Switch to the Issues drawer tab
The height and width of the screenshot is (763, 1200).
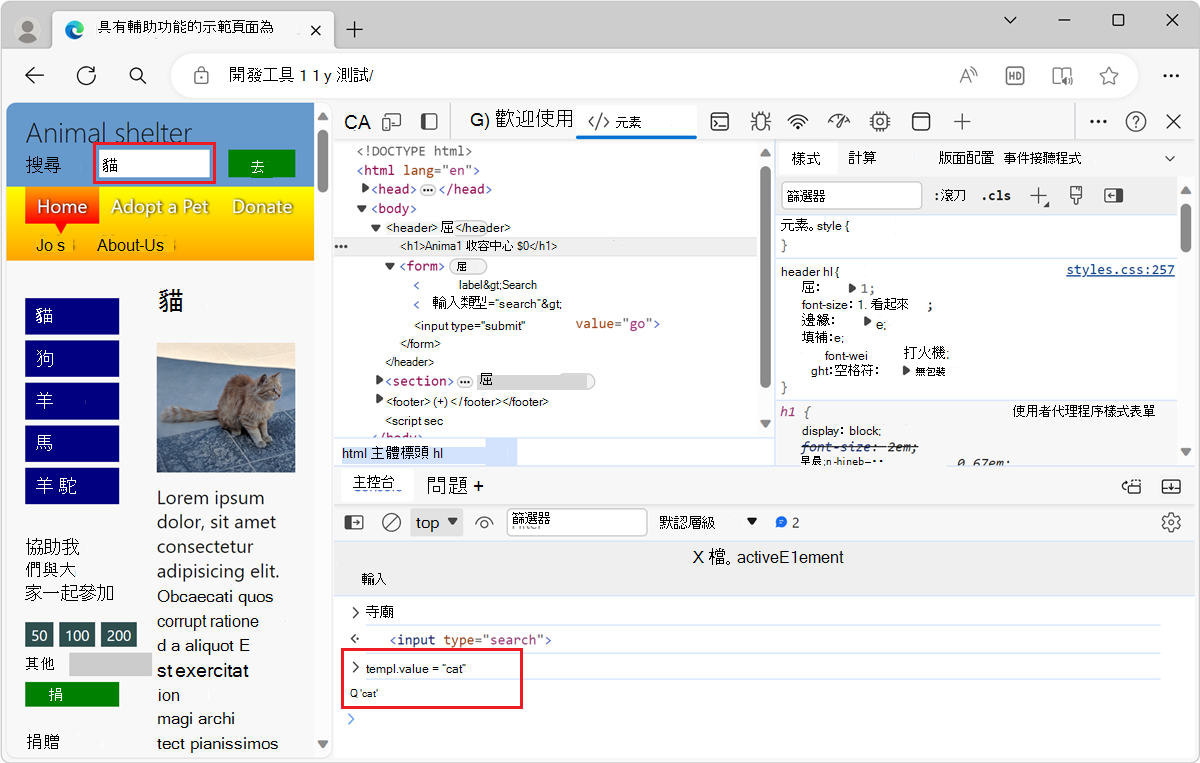point(448,485)
